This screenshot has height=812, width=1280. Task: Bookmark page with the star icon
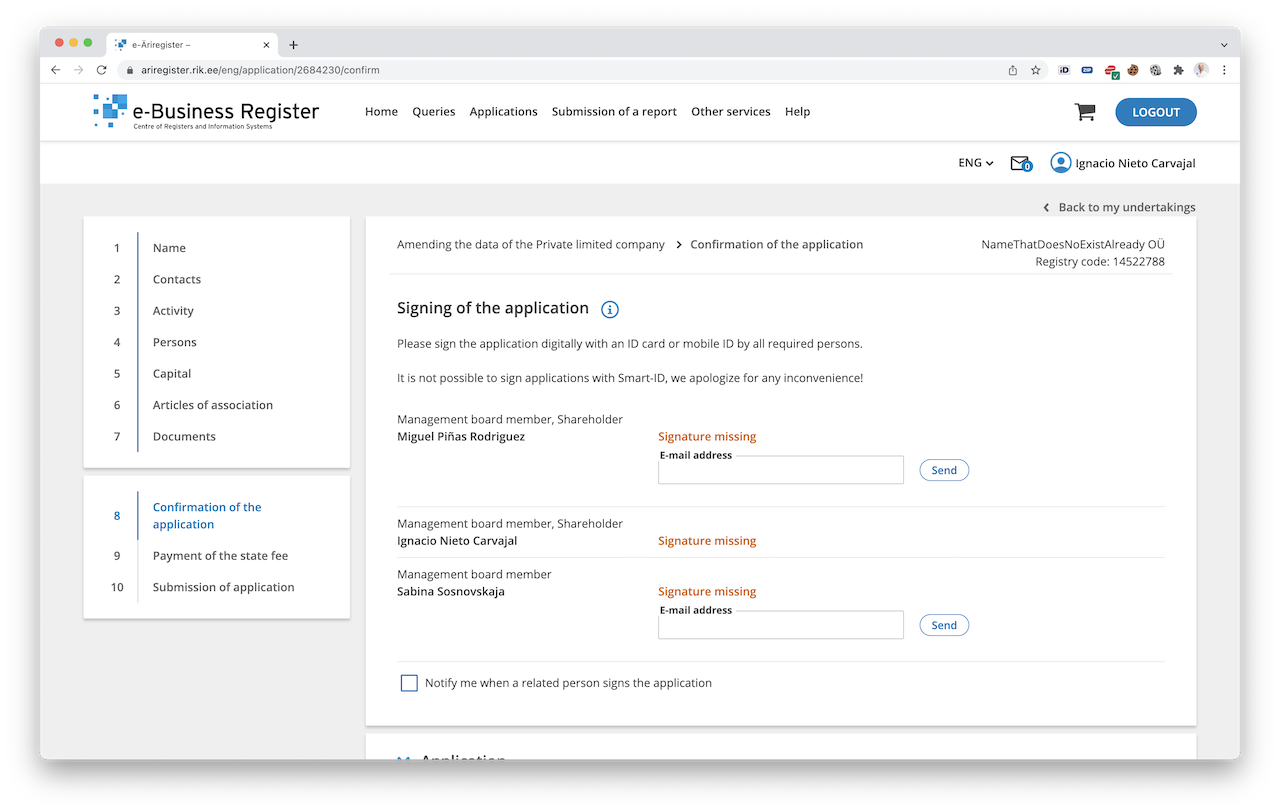(x=1036, y=70)
